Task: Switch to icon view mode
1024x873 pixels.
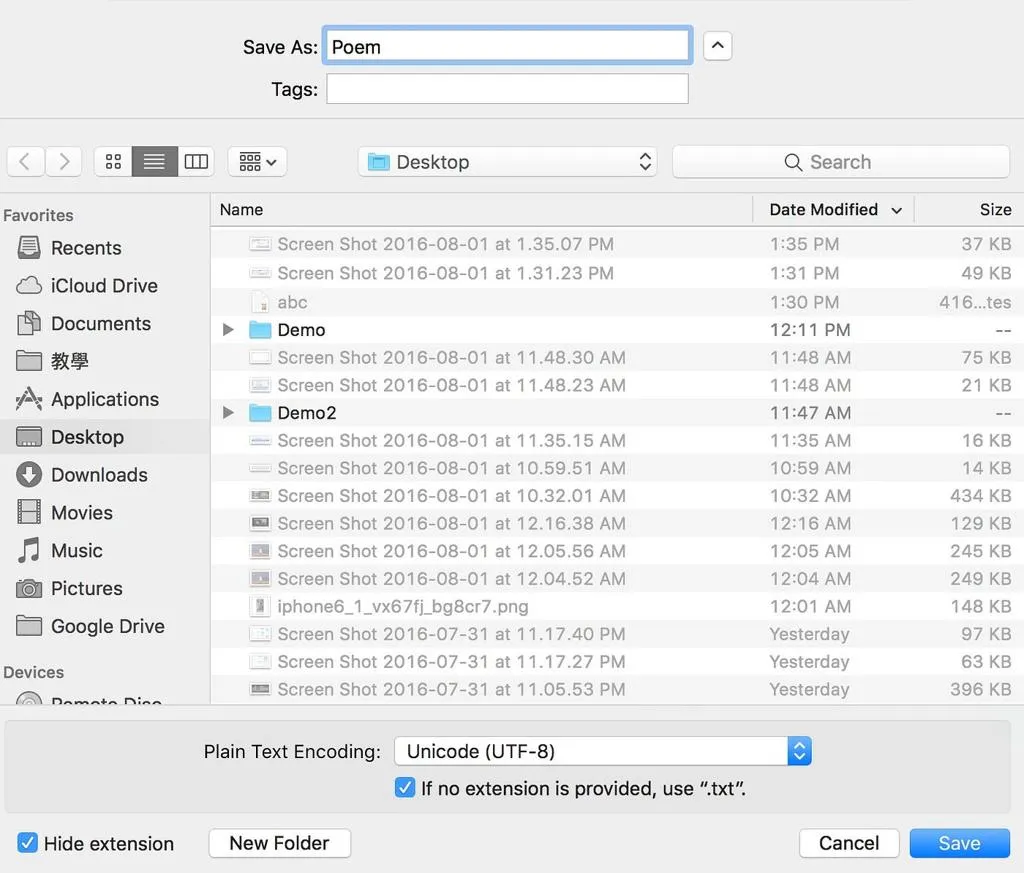Action: [113, 161]
